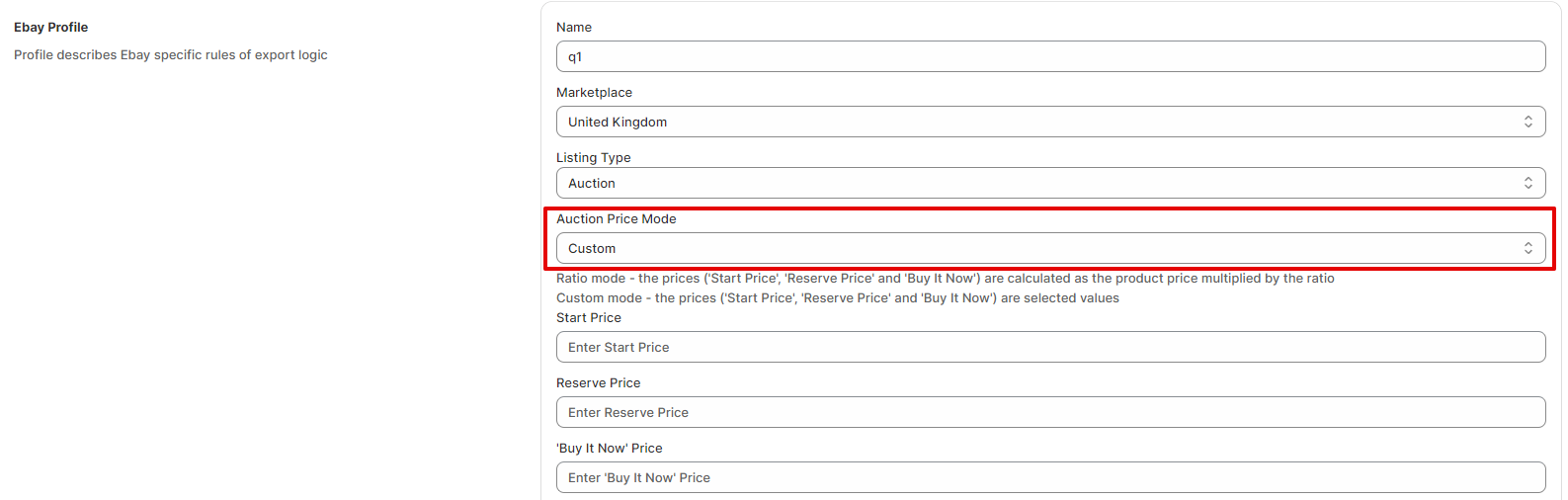This screenshot has height=500, width=1568.
Task: Click the Name field label
Action: click(574, 27)
